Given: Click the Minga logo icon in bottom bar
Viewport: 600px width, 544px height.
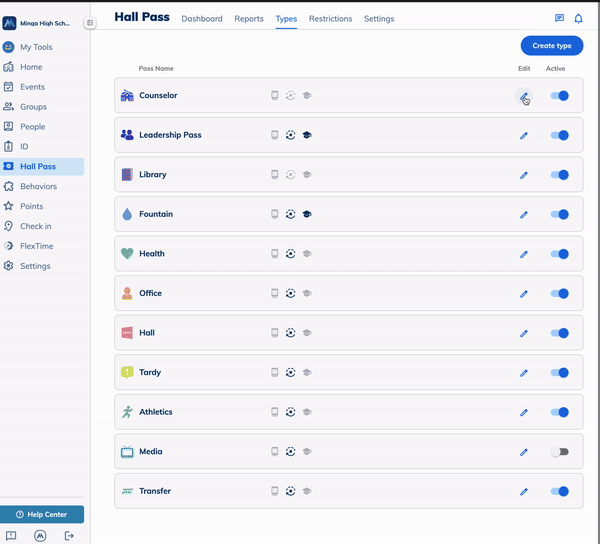Looking at the screenshot, I should click(x=40, y=535).
